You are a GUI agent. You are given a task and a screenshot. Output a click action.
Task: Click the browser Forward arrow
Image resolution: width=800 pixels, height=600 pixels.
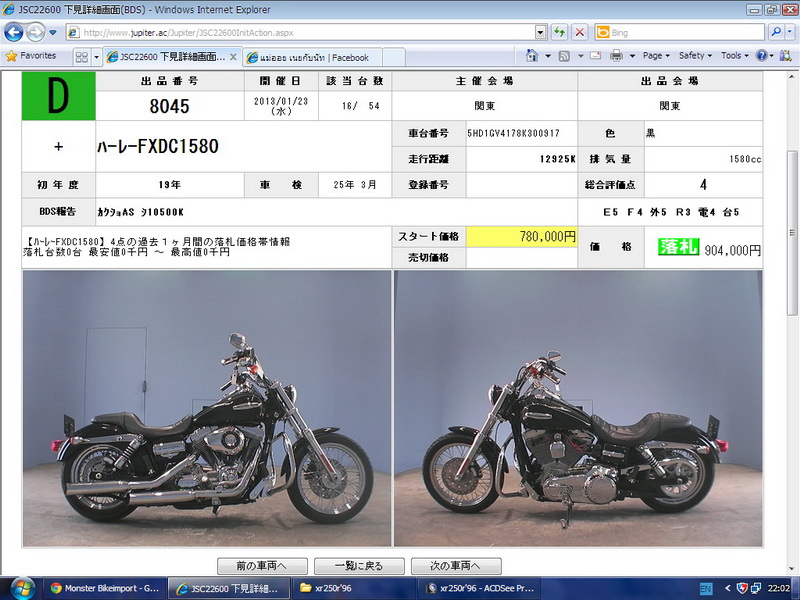pyautogui.click(x=35, y=33)
